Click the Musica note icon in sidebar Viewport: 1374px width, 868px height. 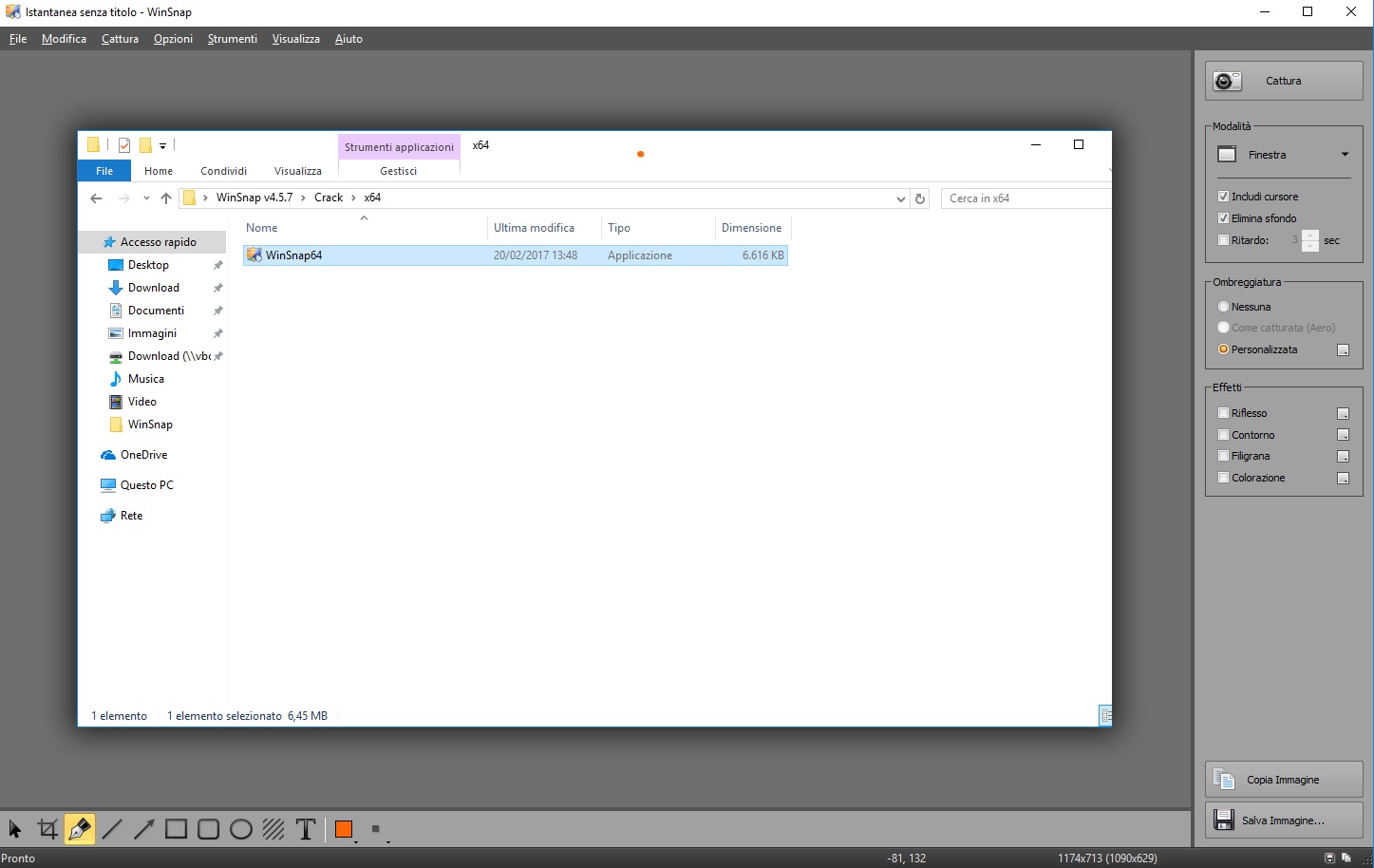(116, 379)
